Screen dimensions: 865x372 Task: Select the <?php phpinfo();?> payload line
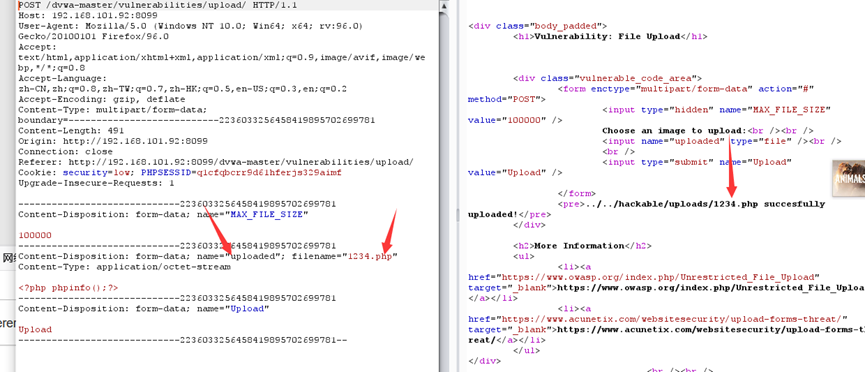coord(68,288)
